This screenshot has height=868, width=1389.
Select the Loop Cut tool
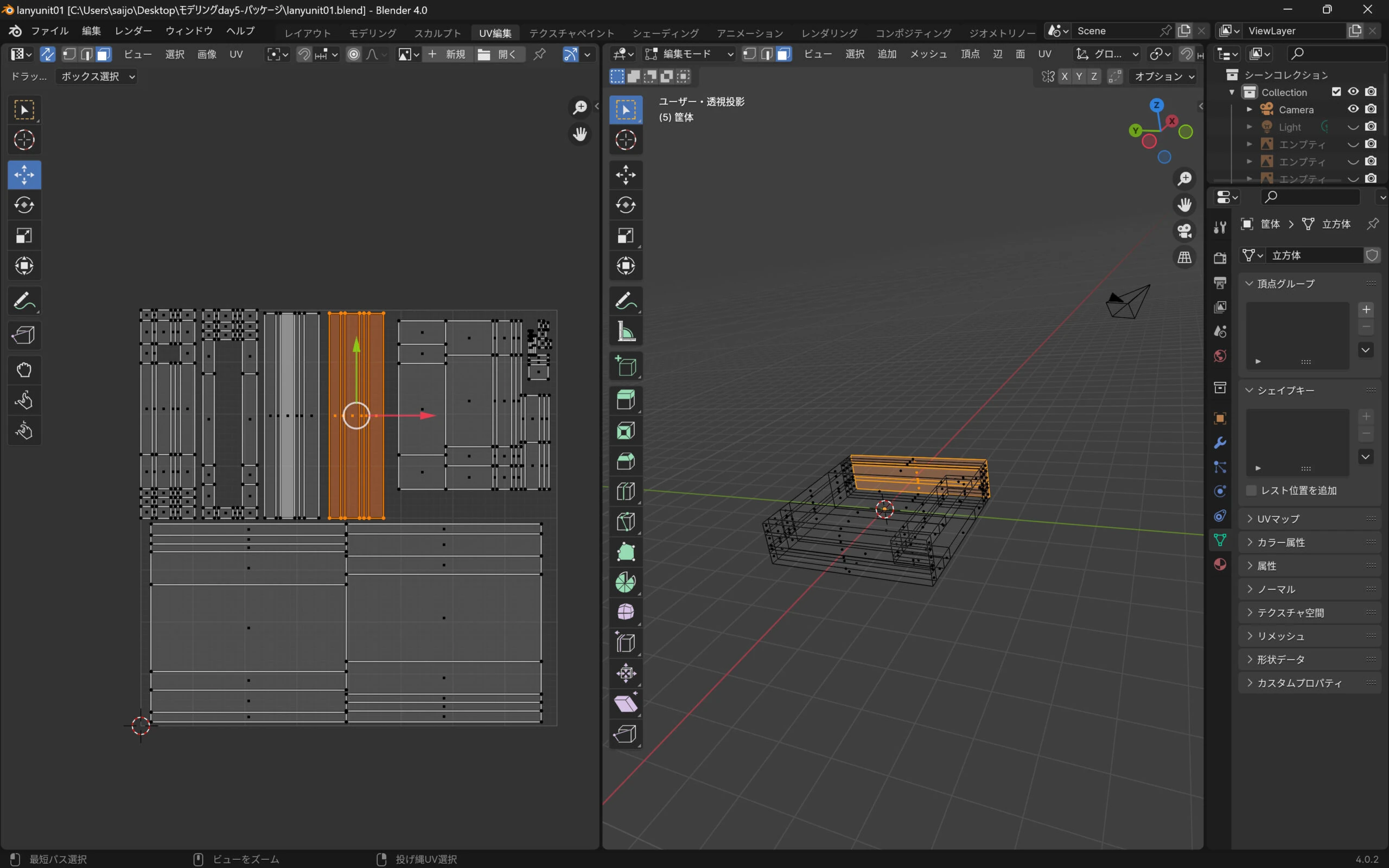pos(626,491)
